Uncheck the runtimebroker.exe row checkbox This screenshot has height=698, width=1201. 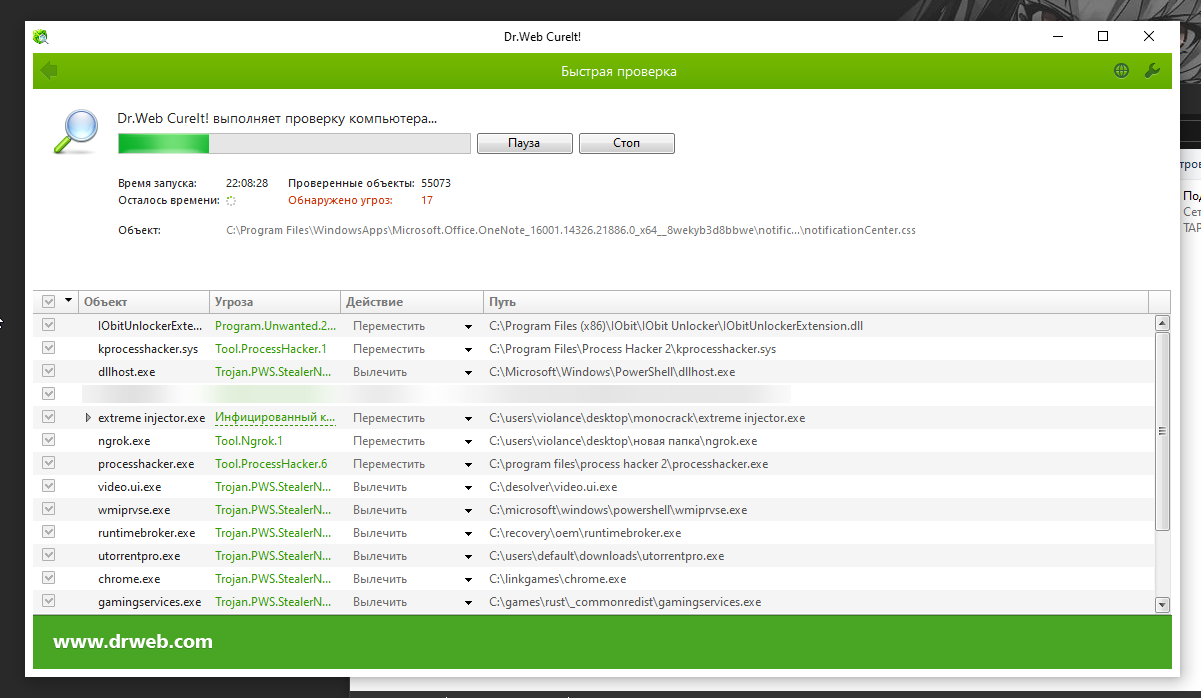[x=48, y=532]
